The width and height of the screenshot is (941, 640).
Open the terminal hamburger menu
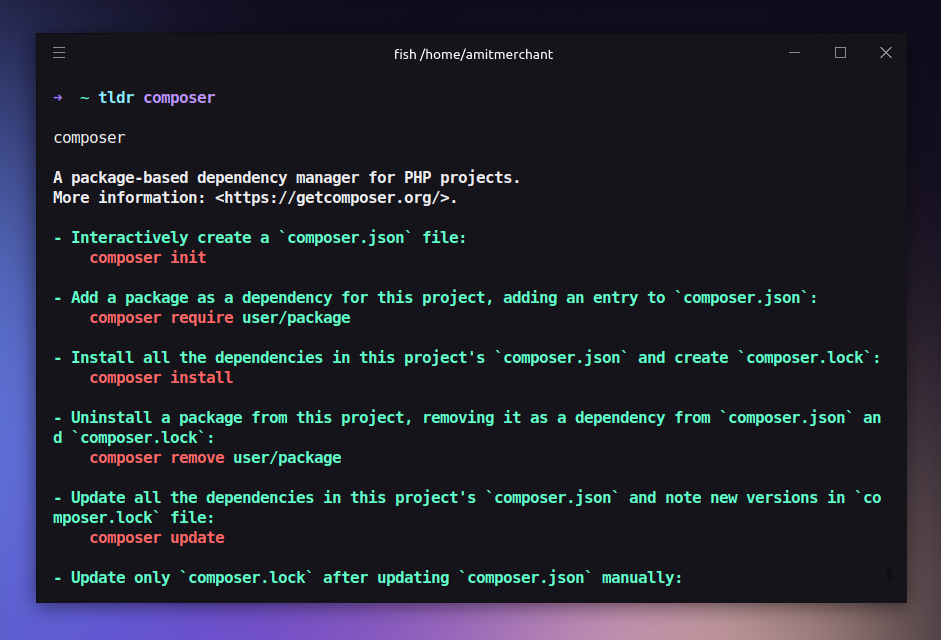point(59,53)
